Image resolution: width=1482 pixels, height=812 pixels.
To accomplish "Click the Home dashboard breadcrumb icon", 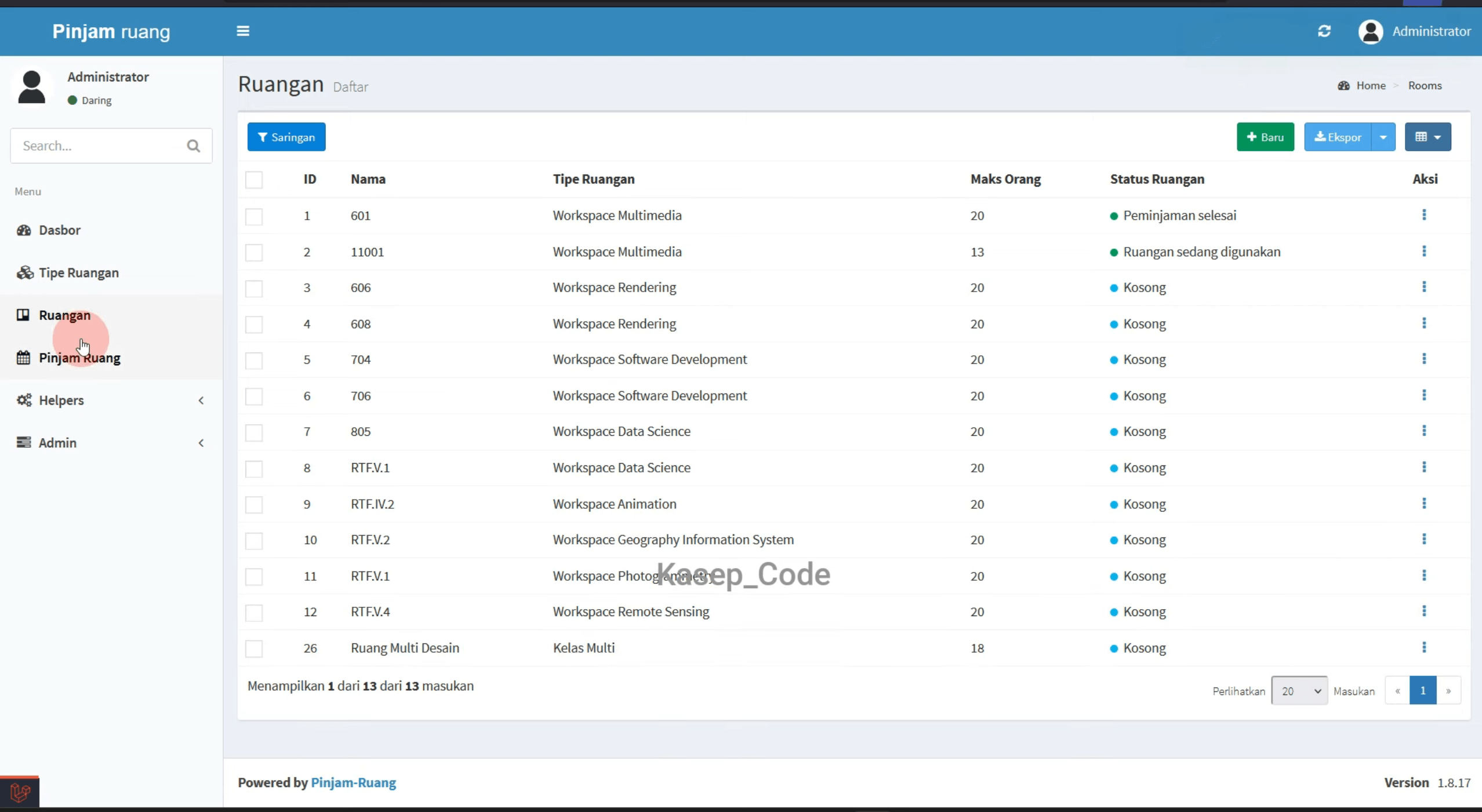I will 1343,86.
